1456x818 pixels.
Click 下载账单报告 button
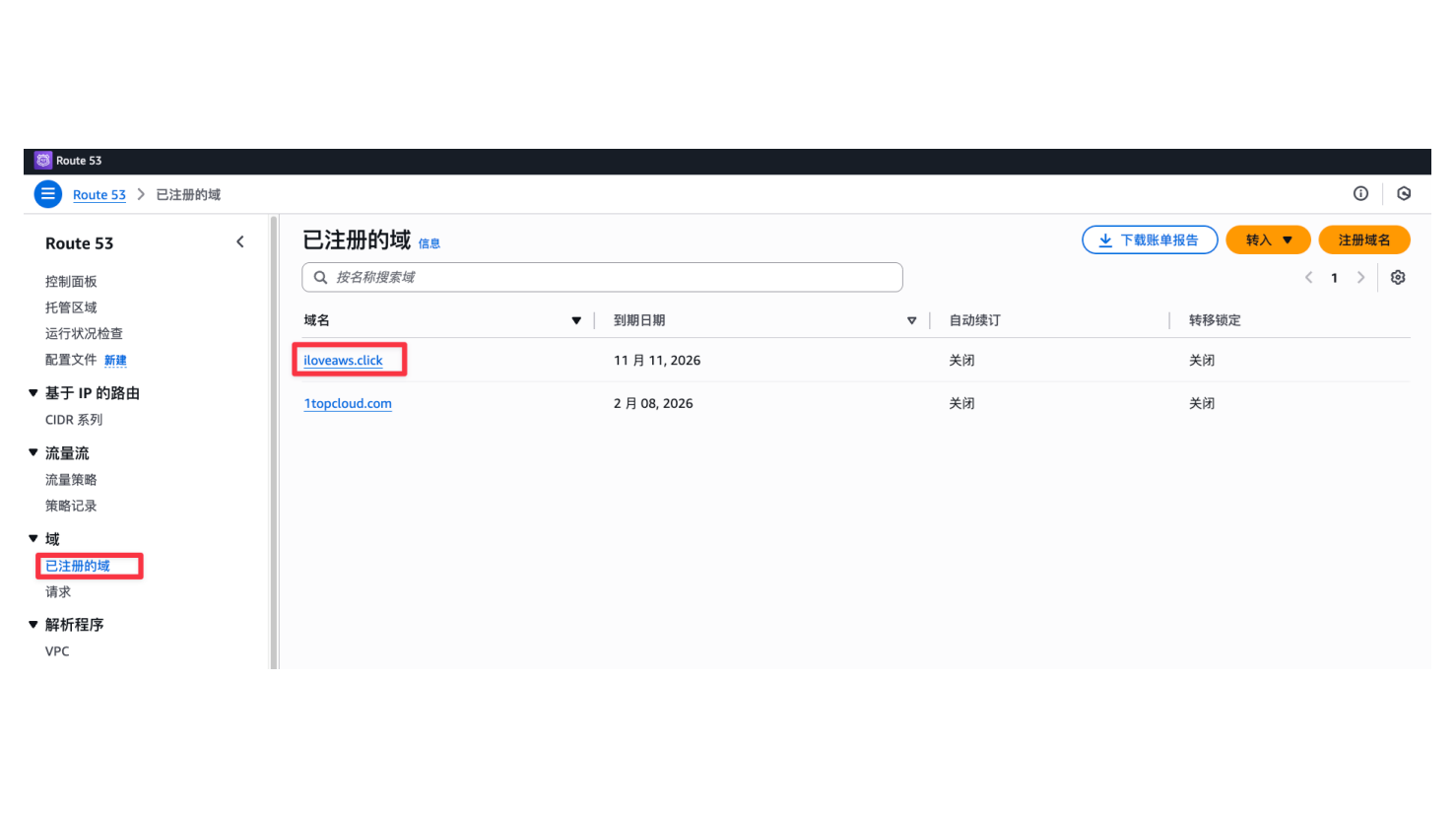coord(1149,240)
